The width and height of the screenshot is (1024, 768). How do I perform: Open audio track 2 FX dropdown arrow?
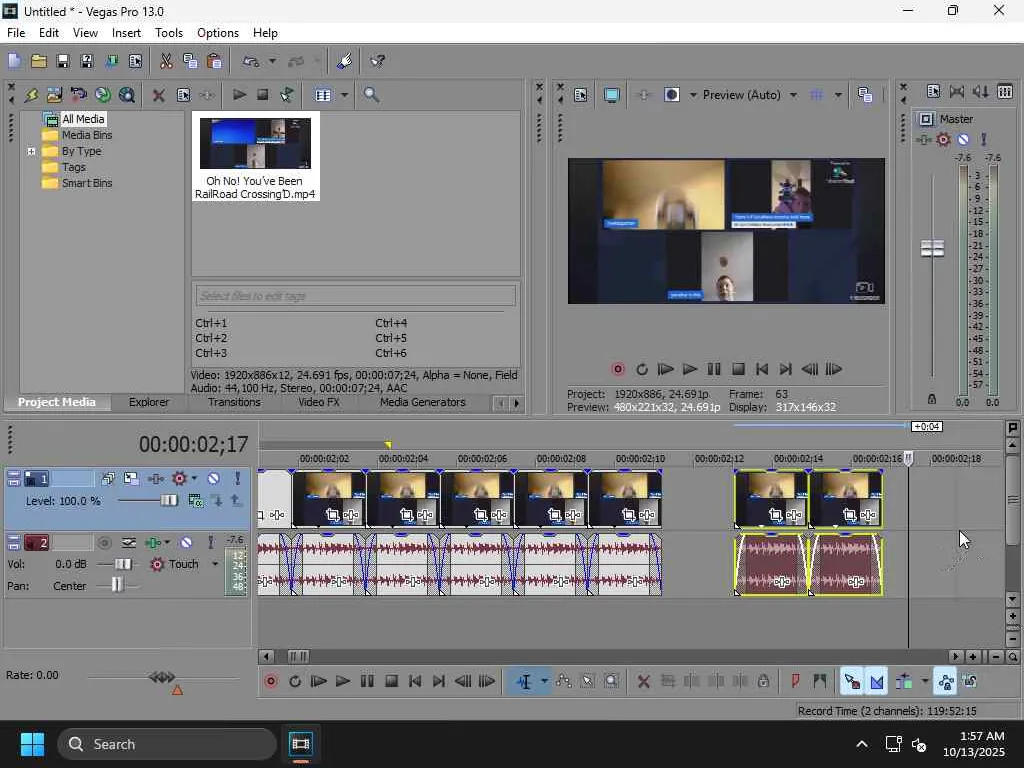coord(167,543)
